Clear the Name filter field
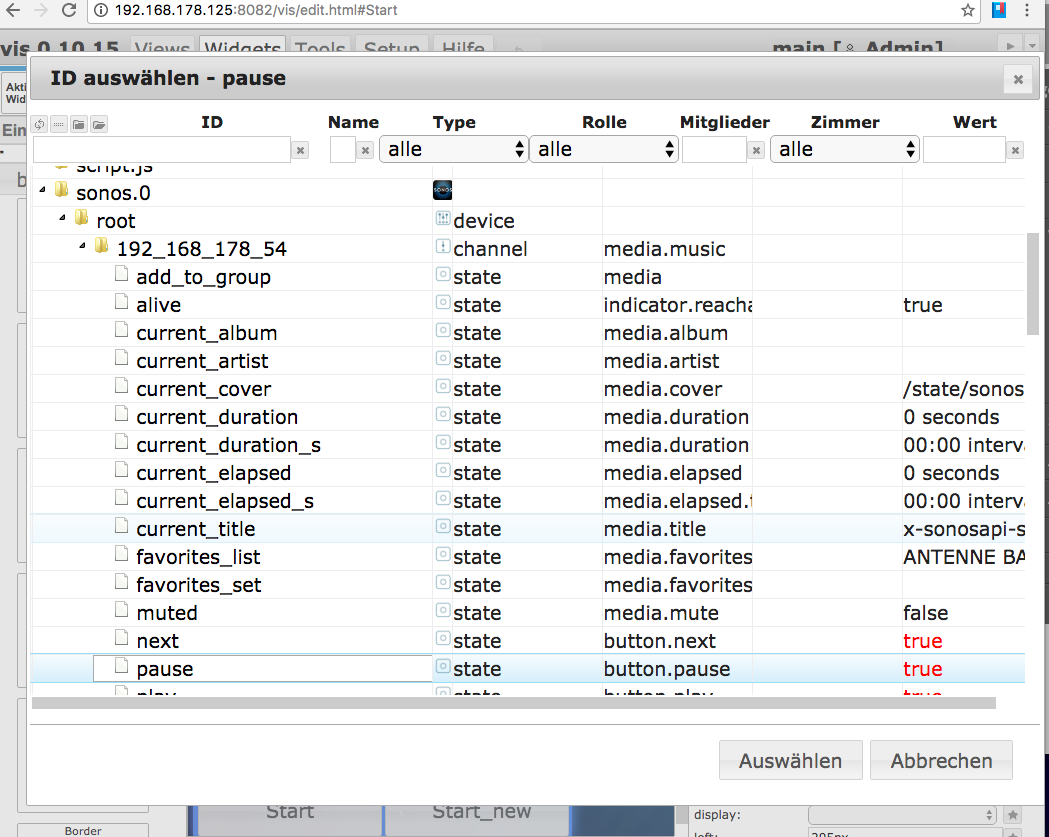1049x837 pixels. click(365, 151)
